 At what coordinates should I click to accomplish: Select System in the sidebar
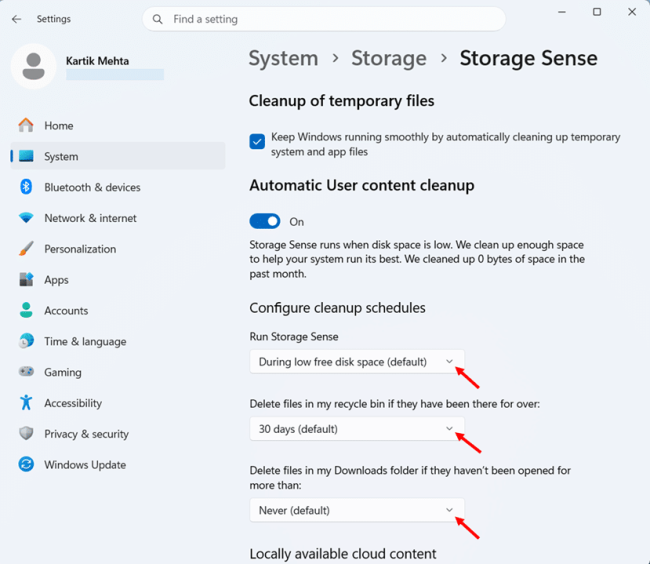(x=118, y=156)
